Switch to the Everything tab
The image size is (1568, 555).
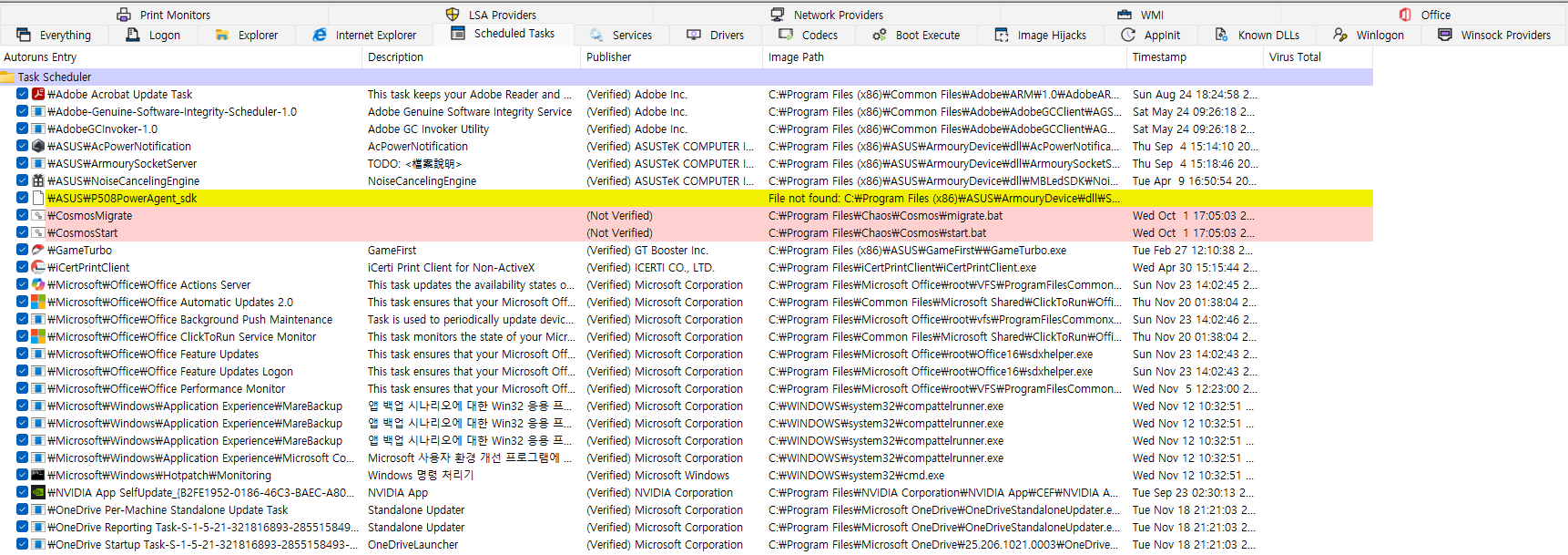coord(54,35)
